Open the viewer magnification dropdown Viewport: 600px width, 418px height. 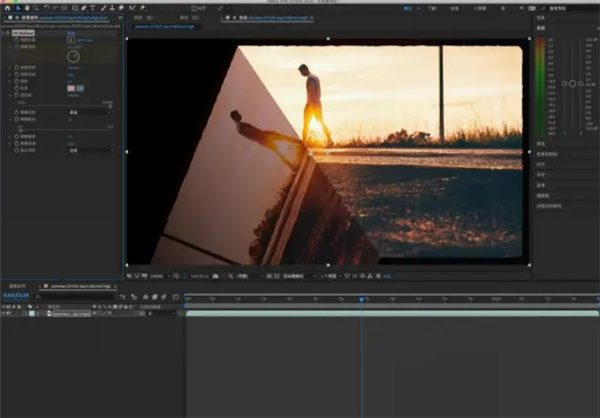pos(160,276)
